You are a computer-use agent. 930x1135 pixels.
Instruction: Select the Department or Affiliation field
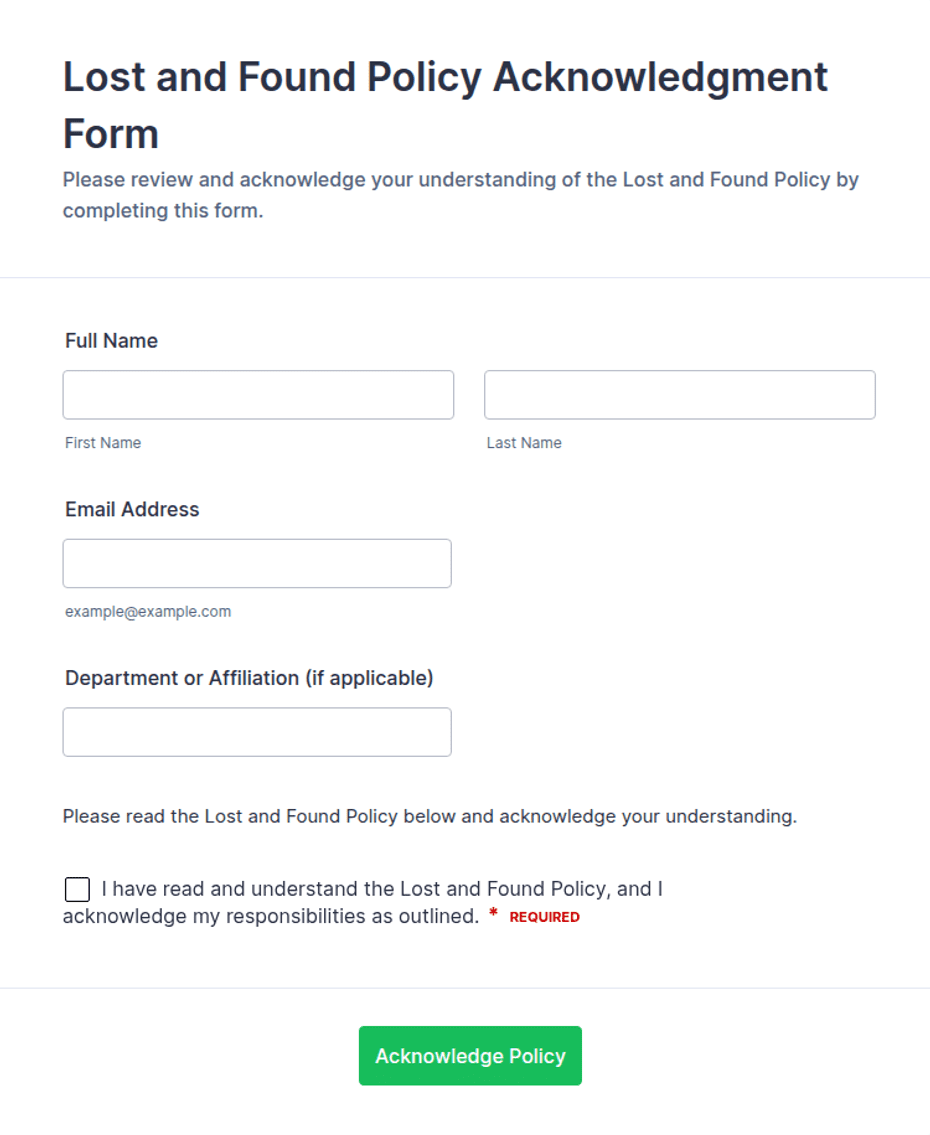point(257,732)
